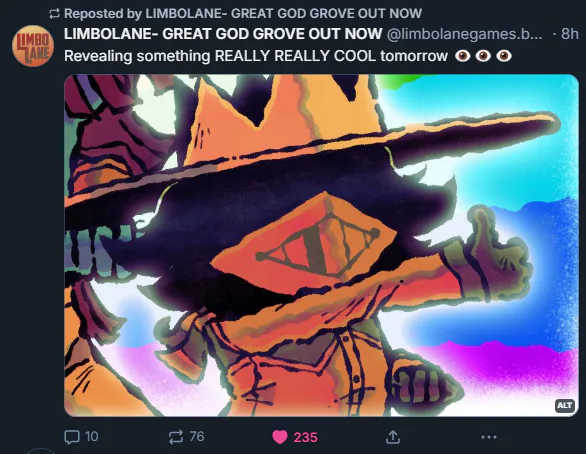
Task: Click the 'Revealing something REALLY REALLY COOL' post text
Action: [x=256, y=56]
